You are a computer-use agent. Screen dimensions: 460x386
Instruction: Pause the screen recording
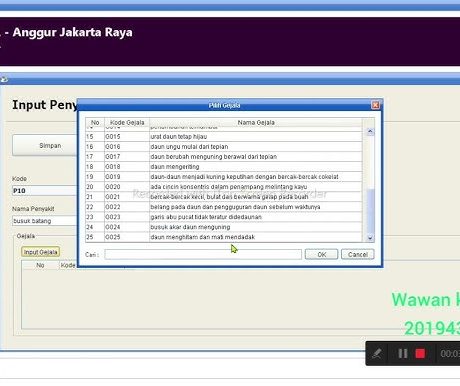coord(403,353)
